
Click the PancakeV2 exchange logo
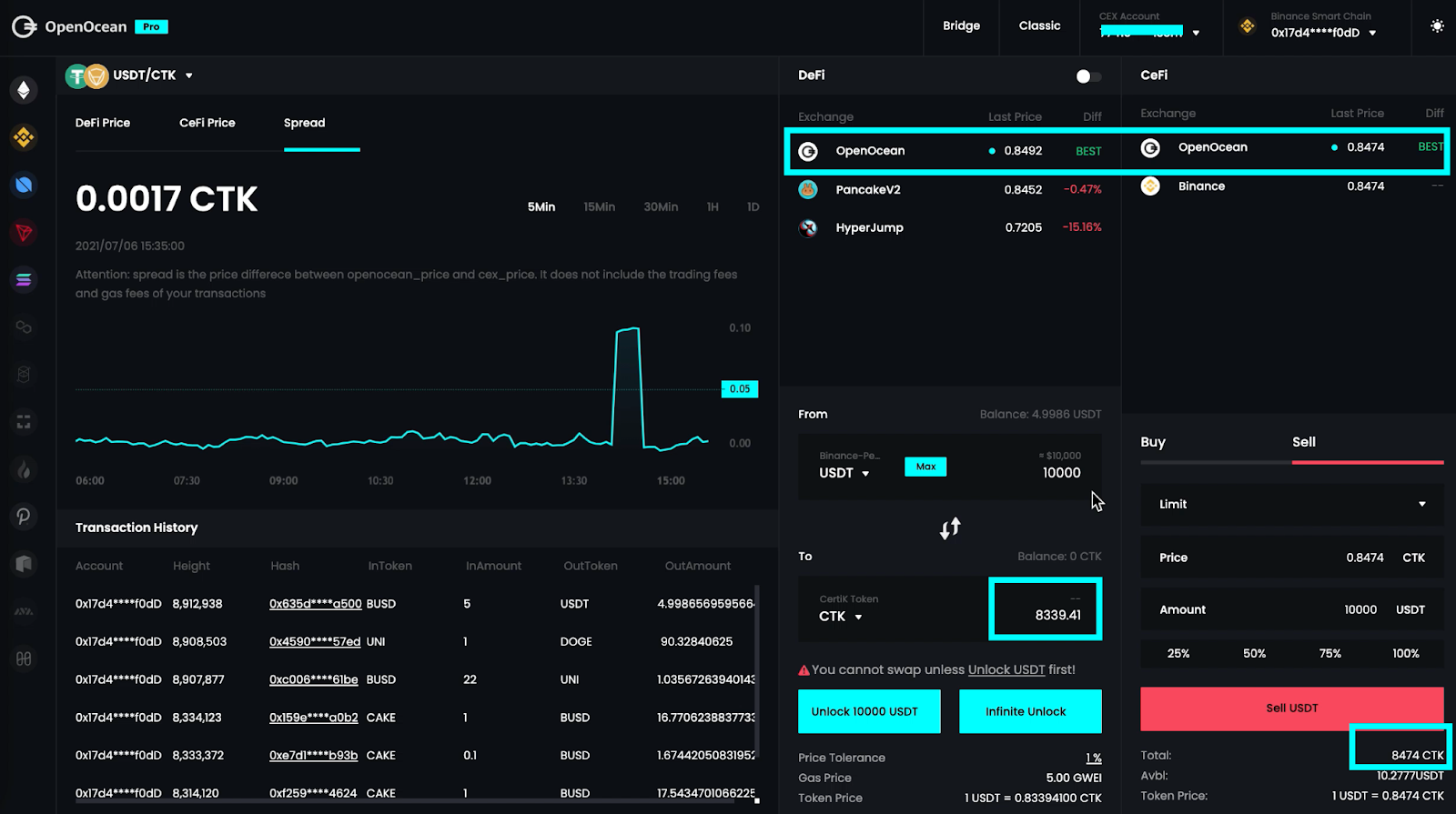pos(808,189)
